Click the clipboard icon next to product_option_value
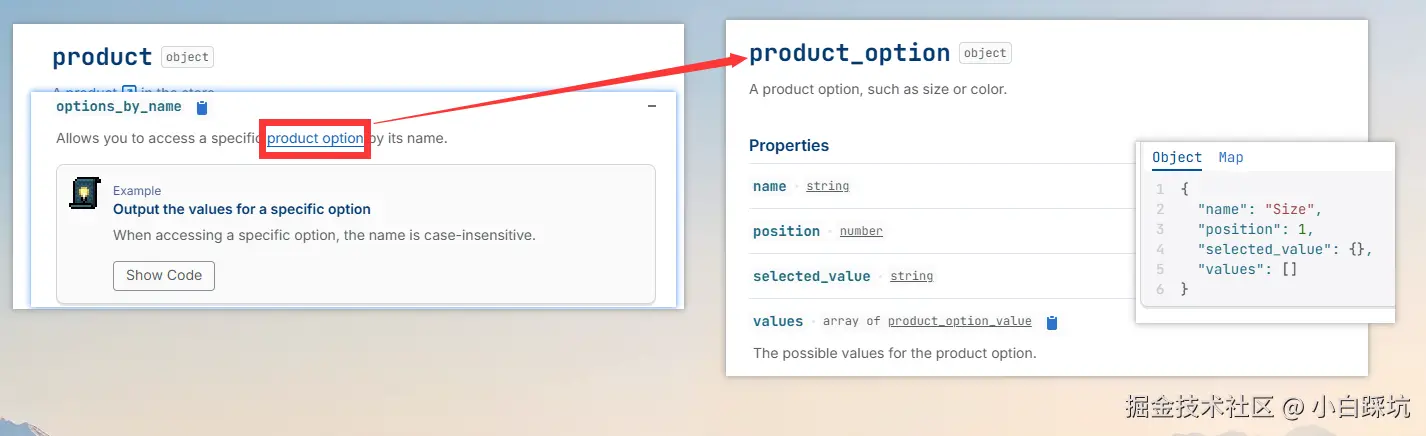 pos(1051,322)
